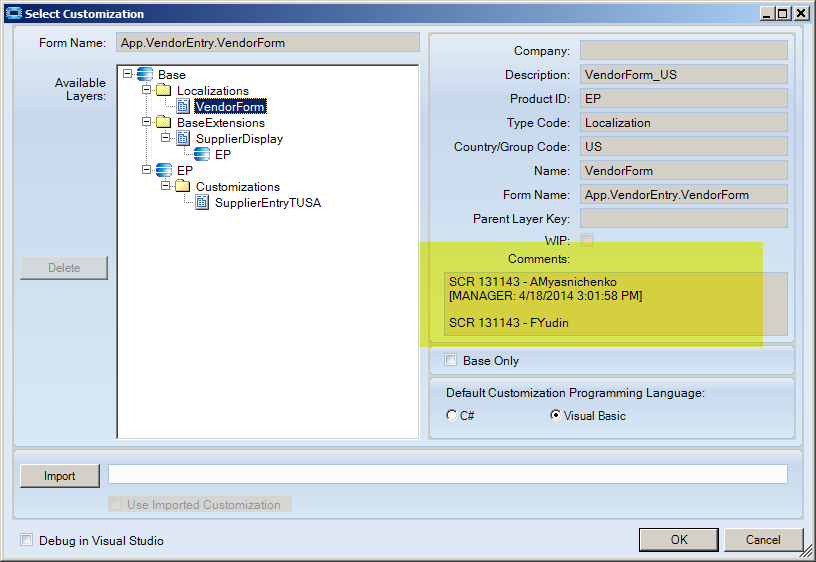Collapse the Base tree node

(128, 74)
